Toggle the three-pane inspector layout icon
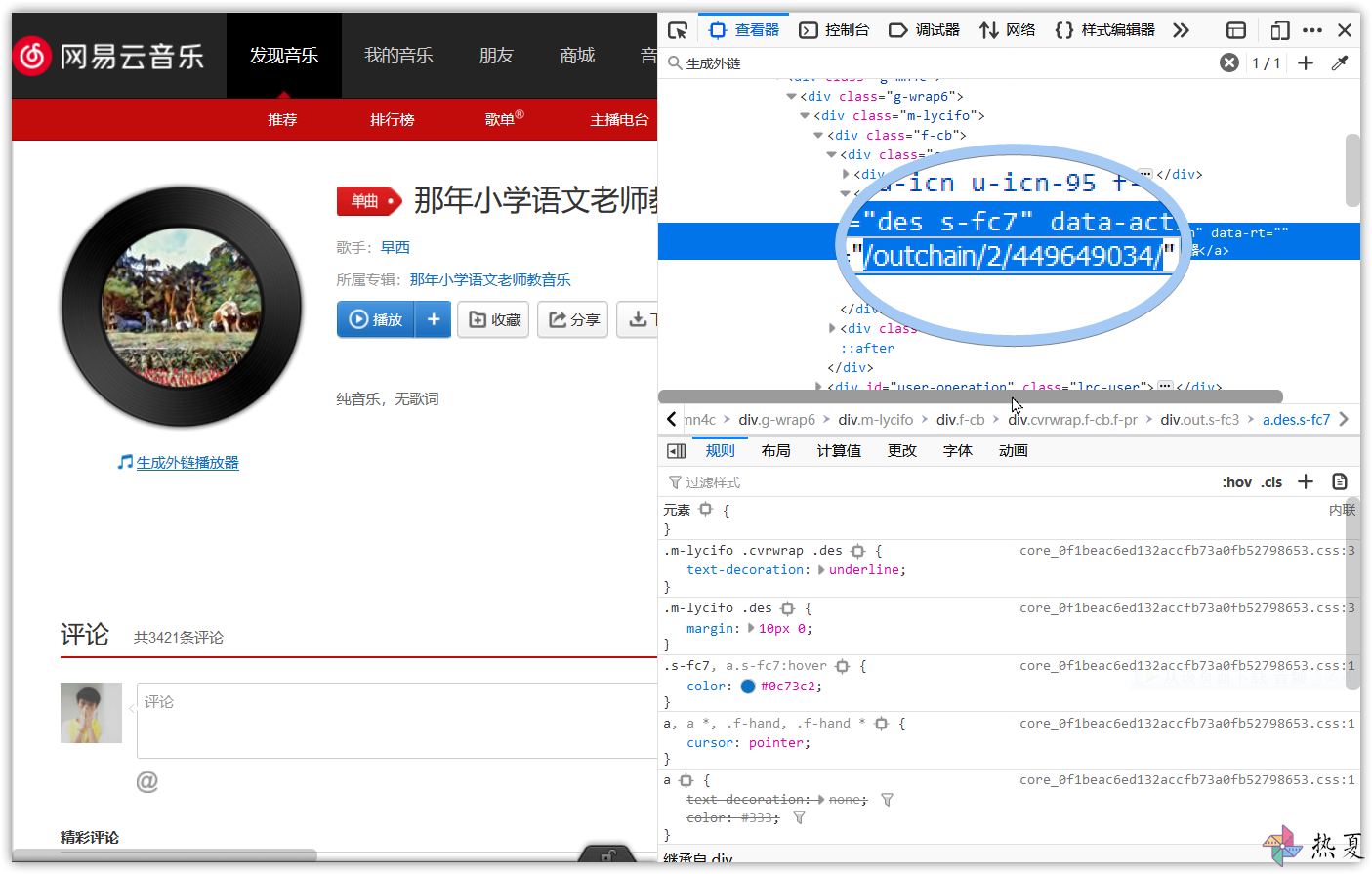This screenshot has width=1372, height=874. (x=677, y=451)
